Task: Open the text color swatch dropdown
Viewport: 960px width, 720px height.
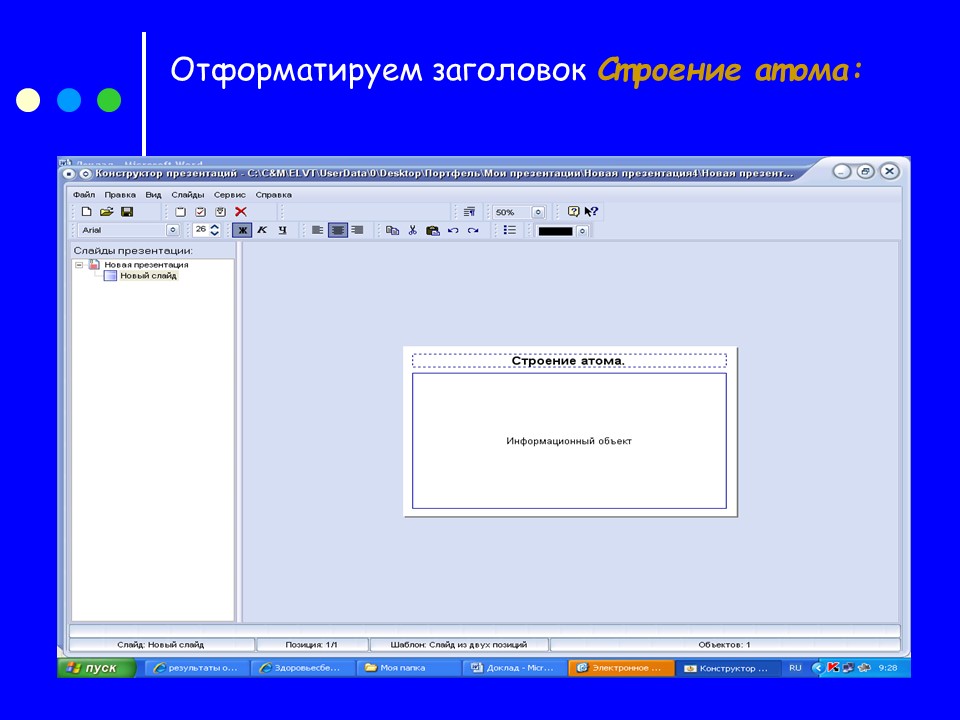Action: (x=584, y=230)
